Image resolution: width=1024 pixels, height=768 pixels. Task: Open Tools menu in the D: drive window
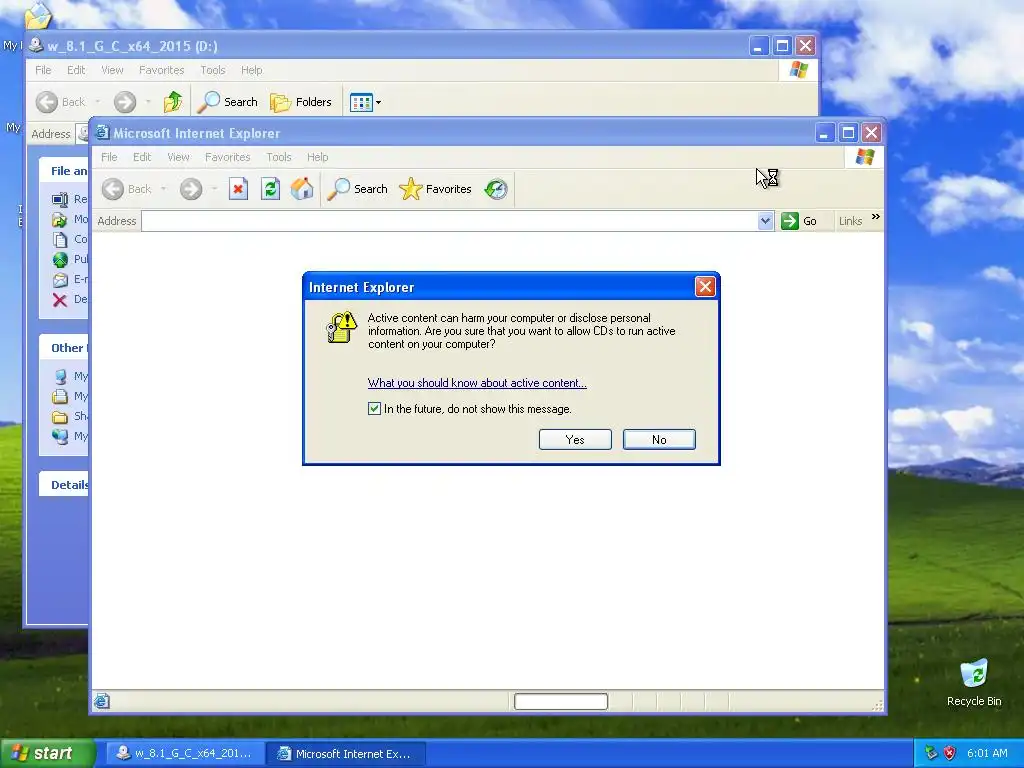[x=212, y=70]
